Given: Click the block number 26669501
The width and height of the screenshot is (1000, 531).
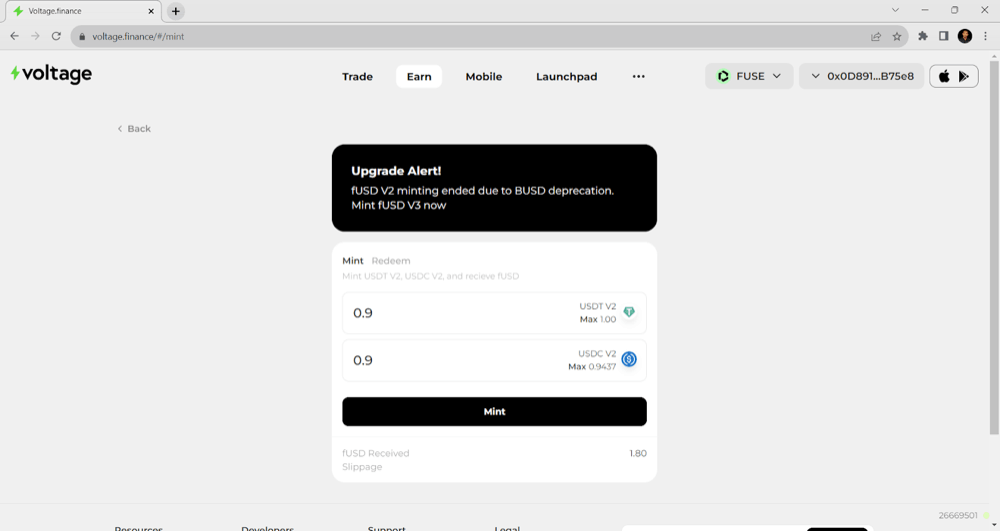Looking at the screenshot, I should click(x=957, y=515).
